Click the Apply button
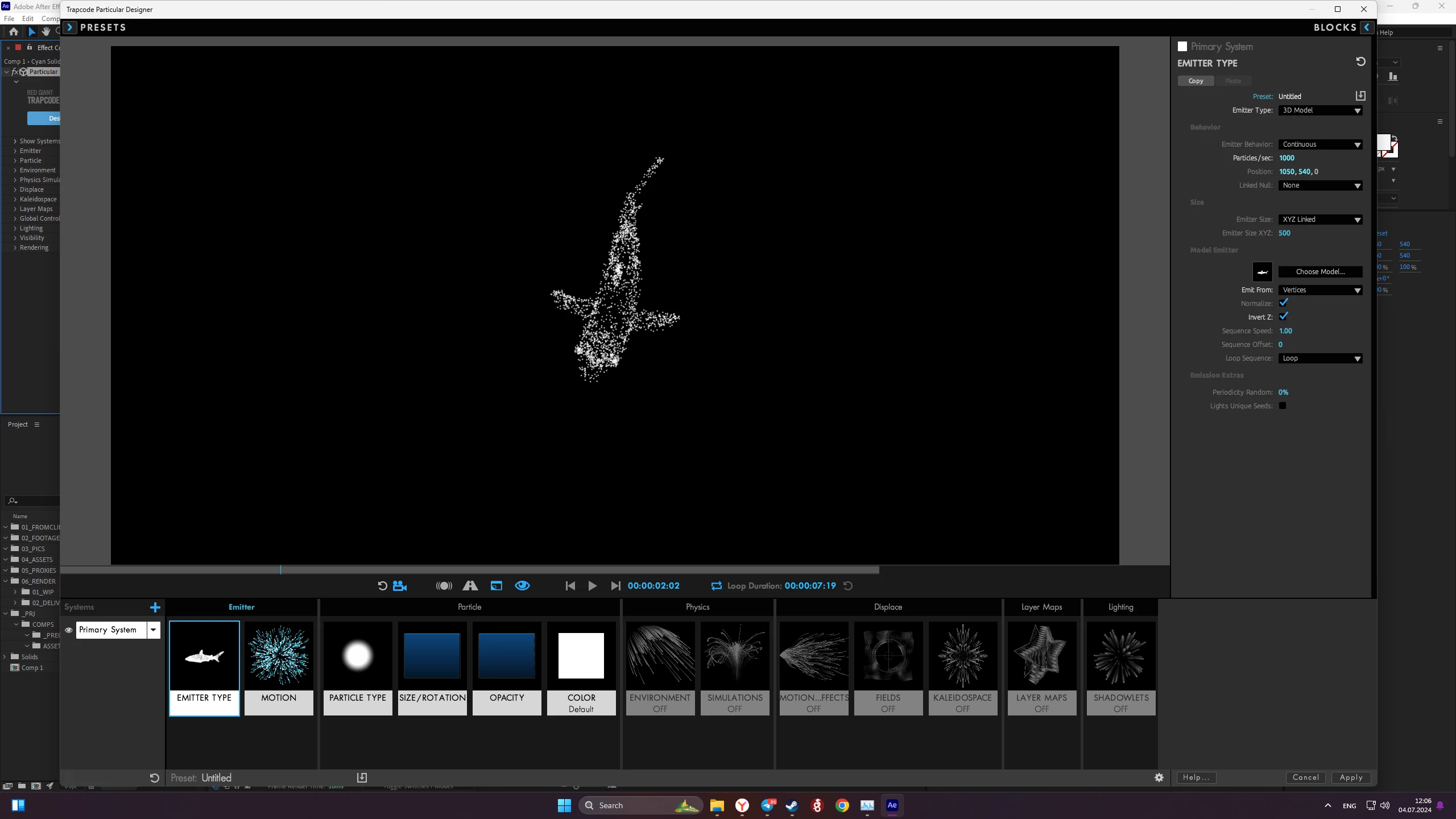 pyautogui.click(x=1351, y=777)
